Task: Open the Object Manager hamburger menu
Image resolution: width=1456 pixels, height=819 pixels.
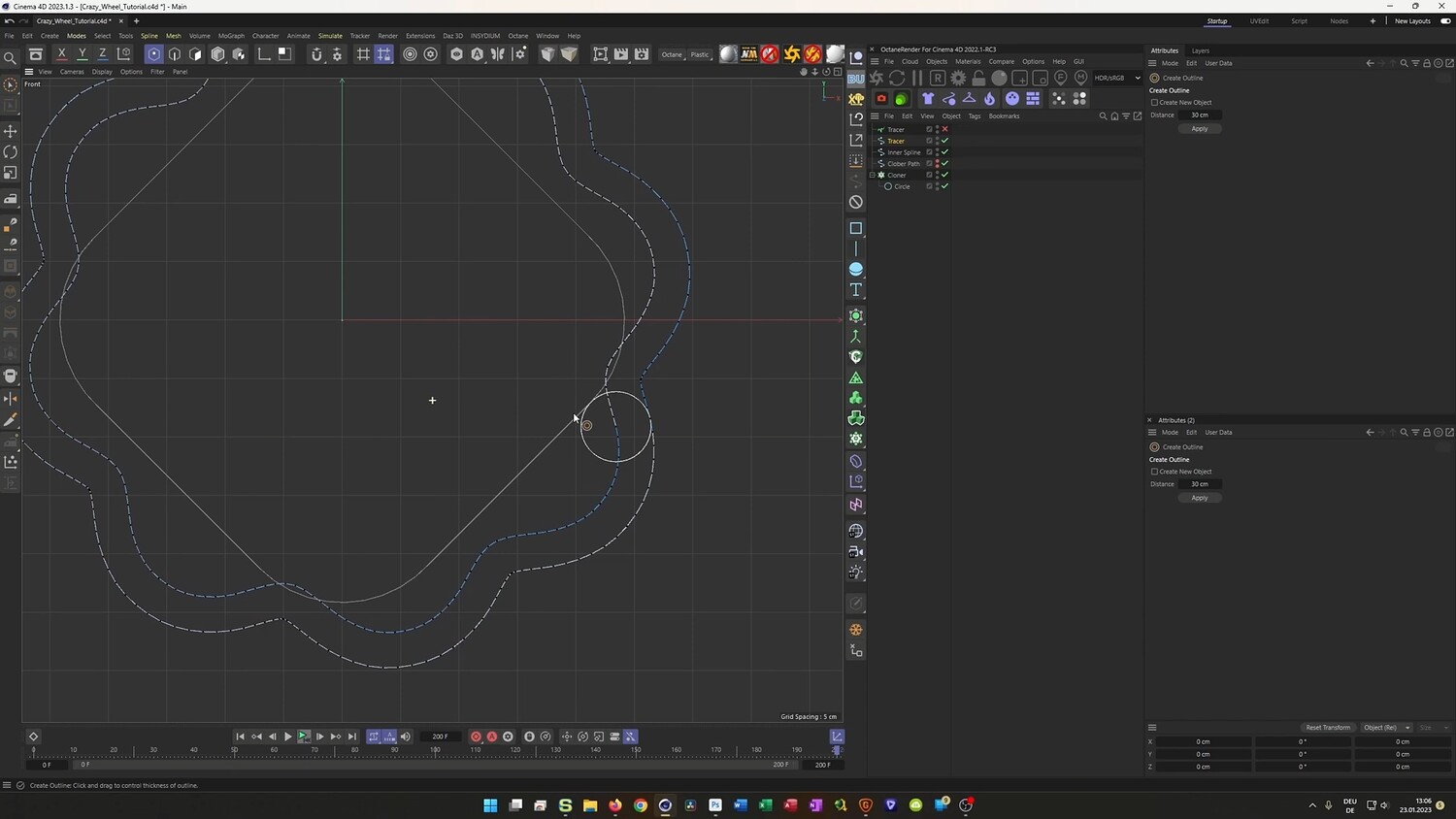Action: (875, 116)
